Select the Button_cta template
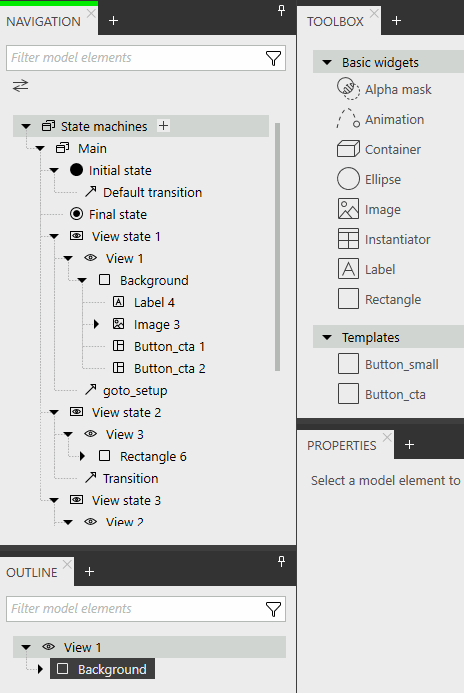Viewport: 464px width, 693px height. click(382, 394)
